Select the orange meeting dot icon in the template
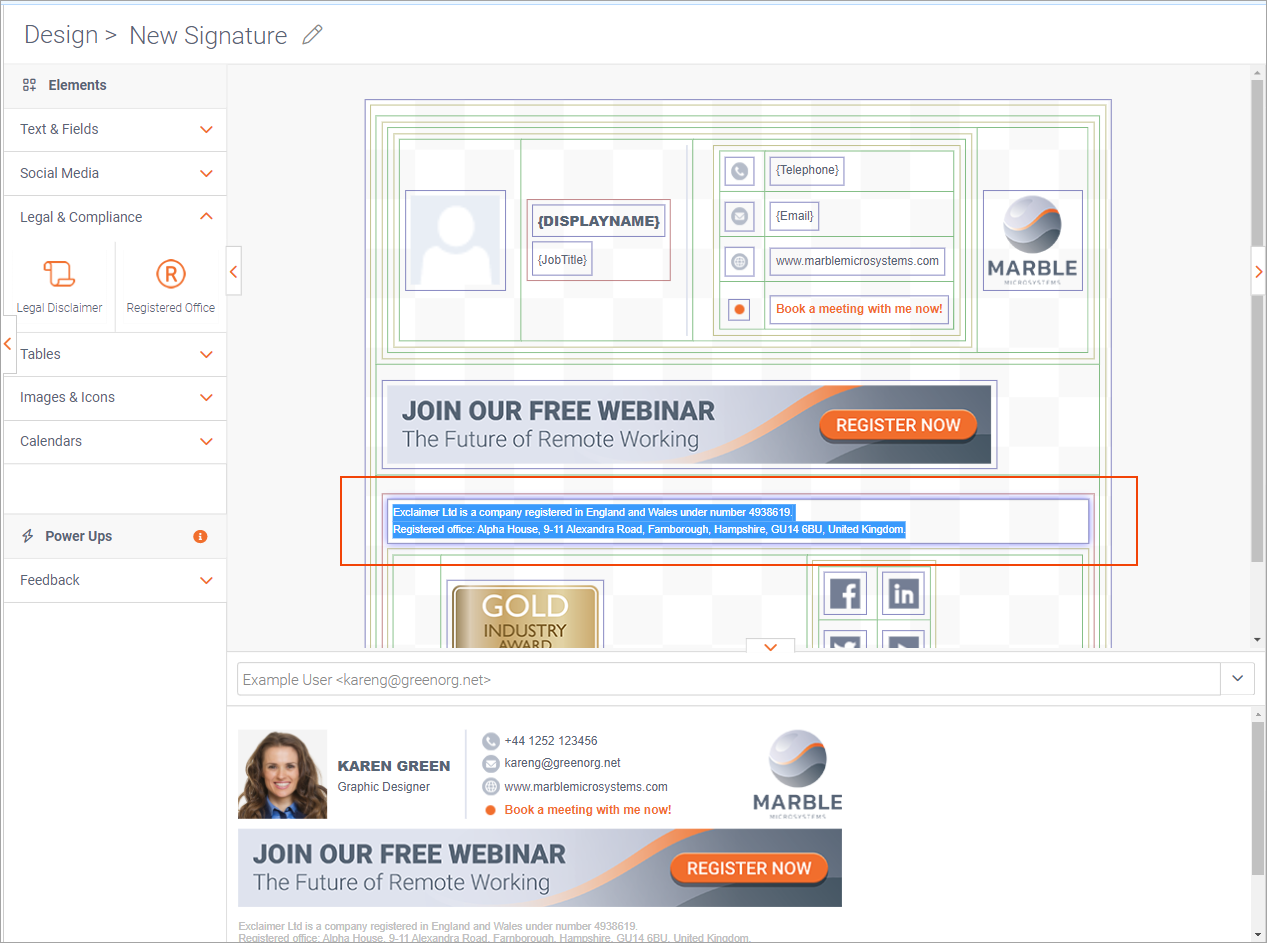Screen dimensions: 1267x943 tap(738, 309)
